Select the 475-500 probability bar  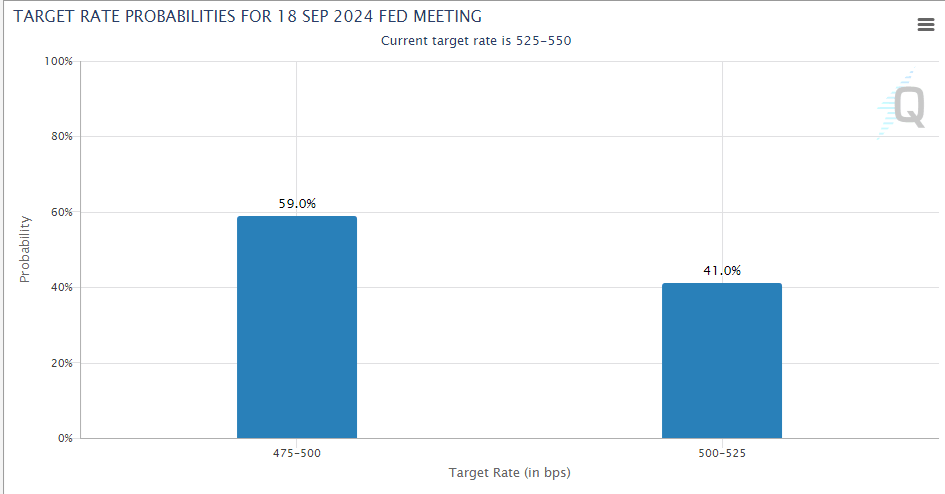pos(297,327)
